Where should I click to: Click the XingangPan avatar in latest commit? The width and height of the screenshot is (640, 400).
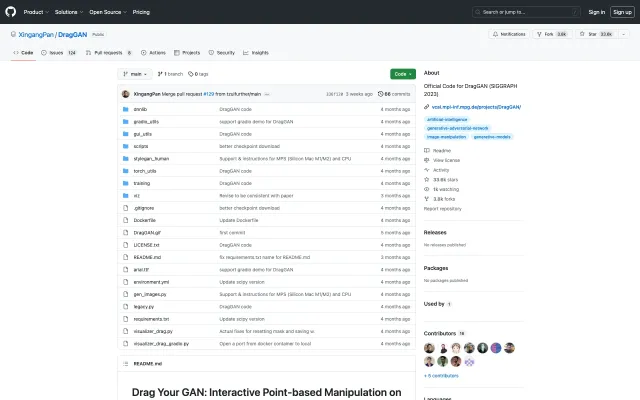pyautogui.click(x=125, y=94)
